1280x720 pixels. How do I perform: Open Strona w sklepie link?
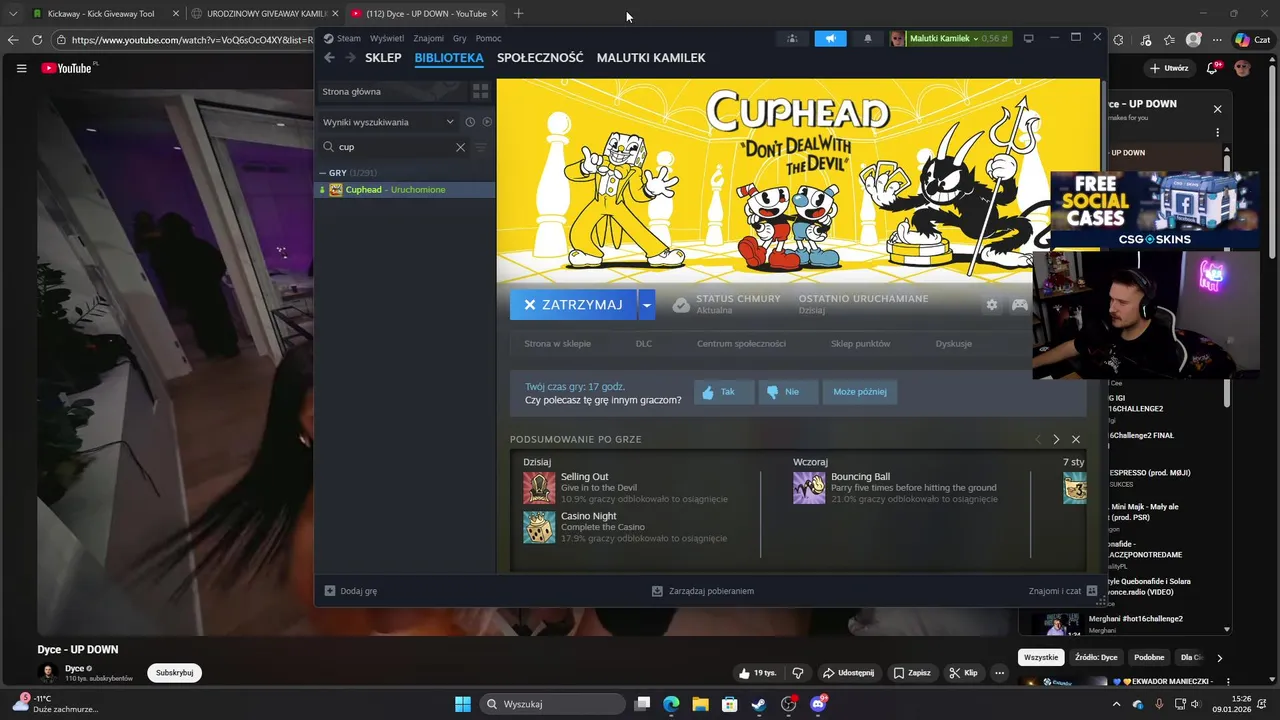pyautogui.click(x=557, y=344)
